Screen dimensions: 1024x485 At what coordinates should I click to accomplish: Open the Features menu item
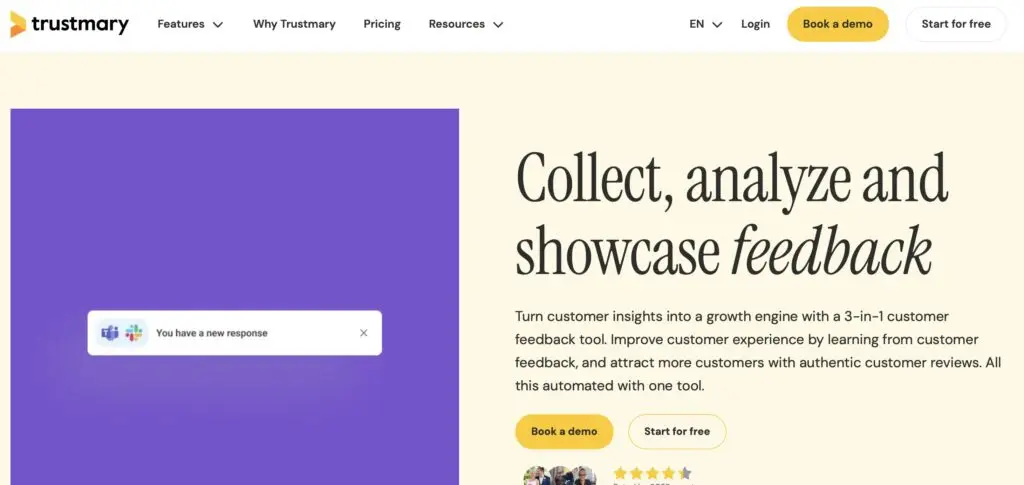pos(181,24)
